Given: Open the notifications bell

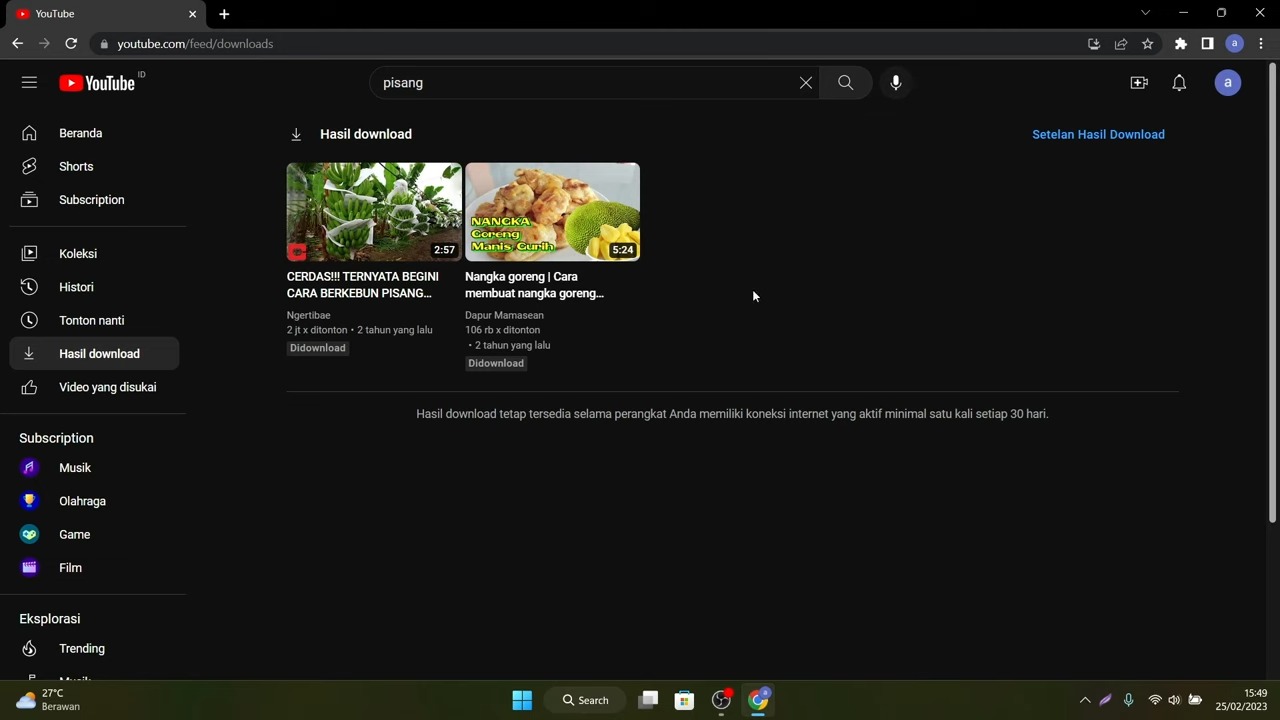Looking at the screenshot, I should point(1179,83).
